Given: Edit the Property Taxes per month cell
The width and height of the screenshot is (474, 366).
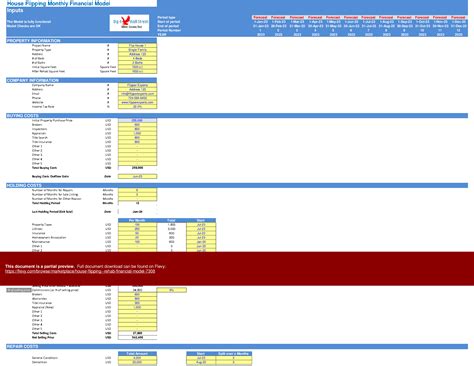Looking at the screenshot, I should [x=137, y=225].
